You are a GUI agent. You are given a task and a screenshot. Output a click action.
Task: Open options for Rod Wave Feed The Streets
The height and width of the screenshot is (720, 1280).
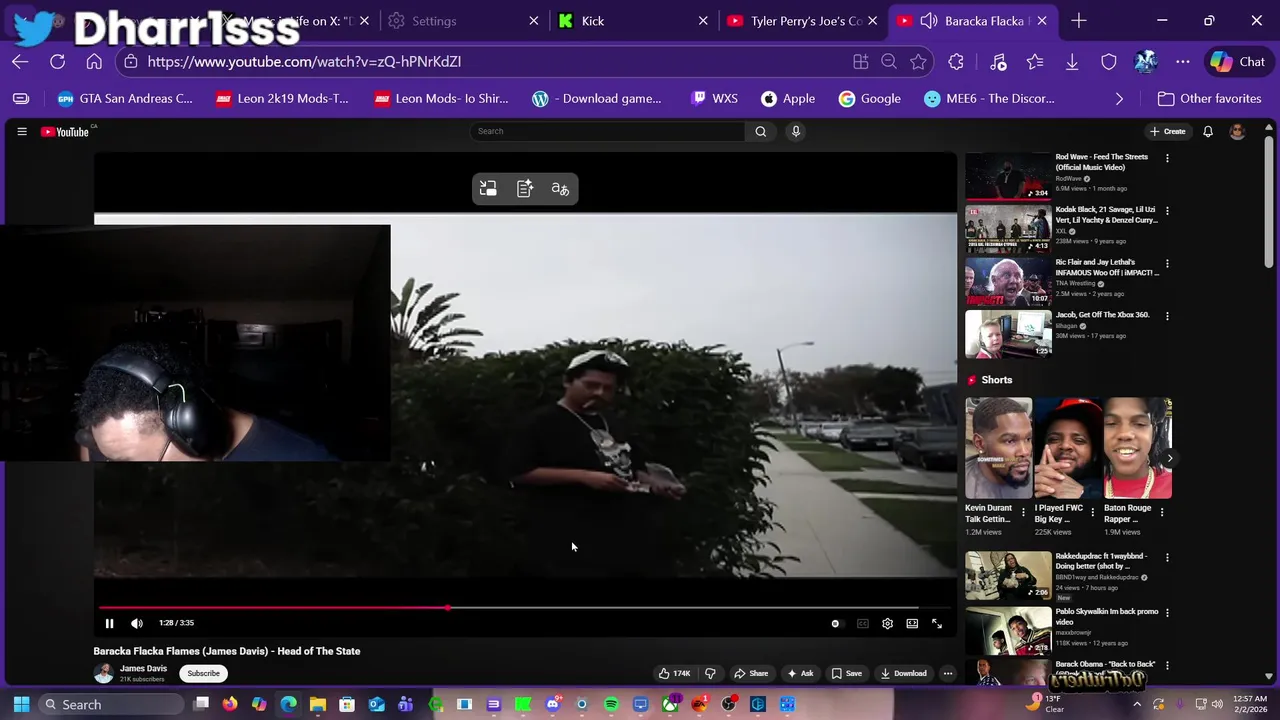click(x=1167, y=158)
